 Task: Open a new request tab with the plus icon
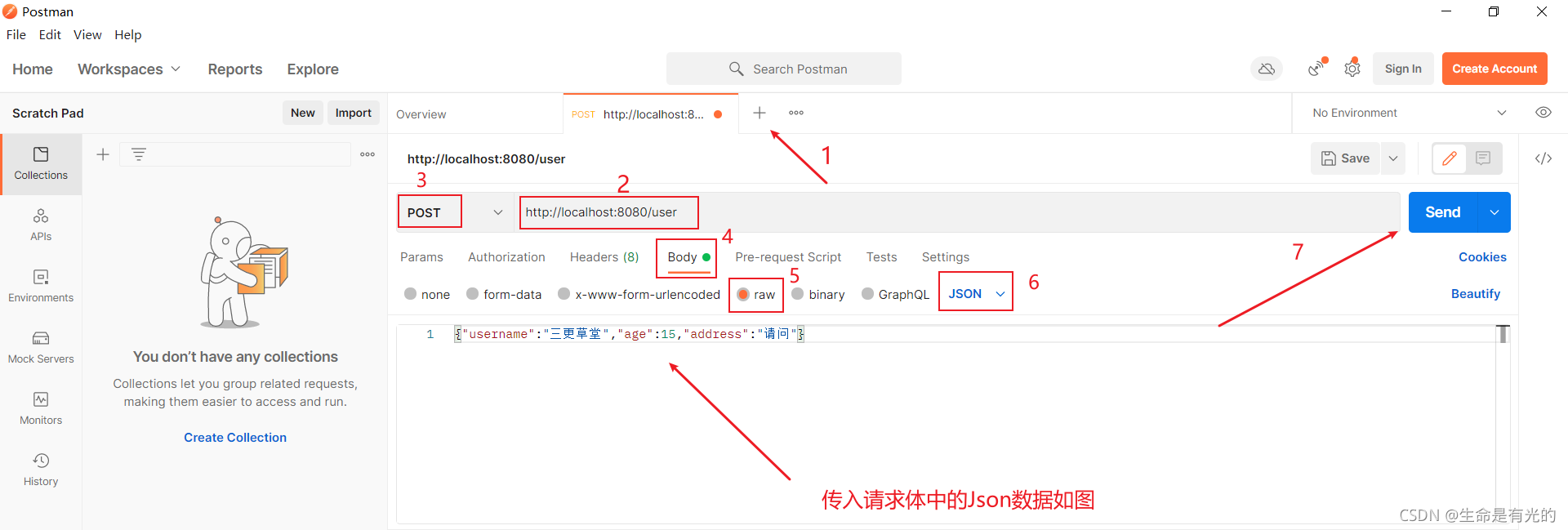759,113
